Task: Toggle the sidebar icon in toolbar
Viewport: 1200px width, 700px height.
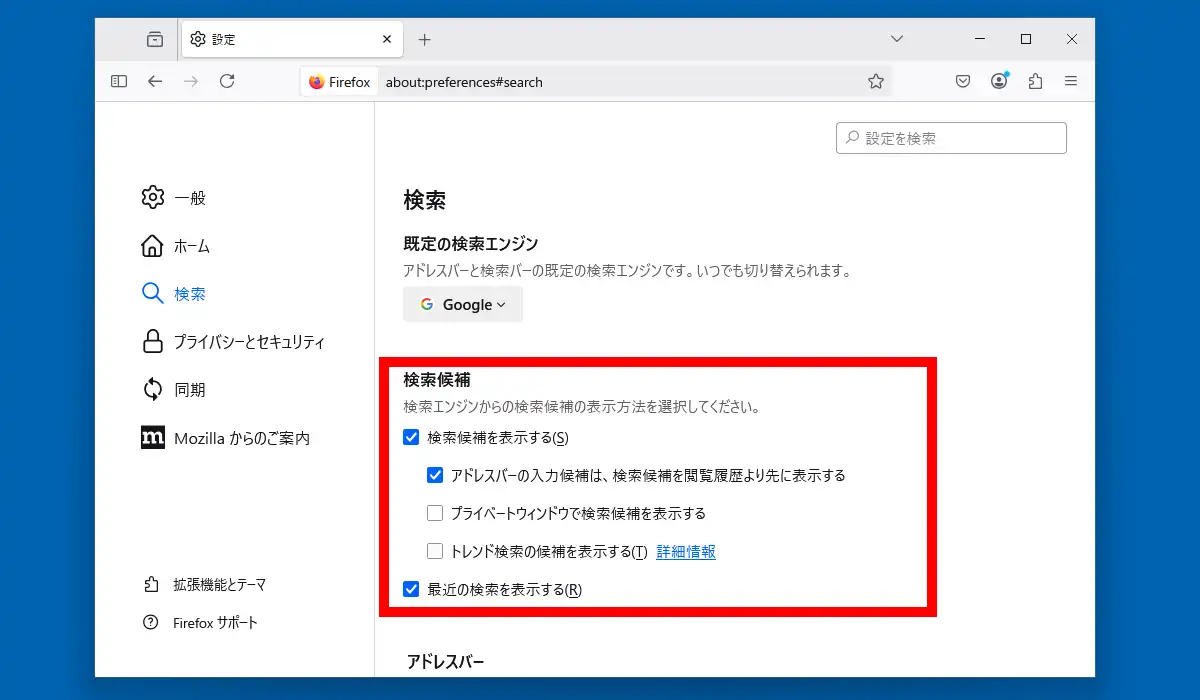Action: [119, 81]
